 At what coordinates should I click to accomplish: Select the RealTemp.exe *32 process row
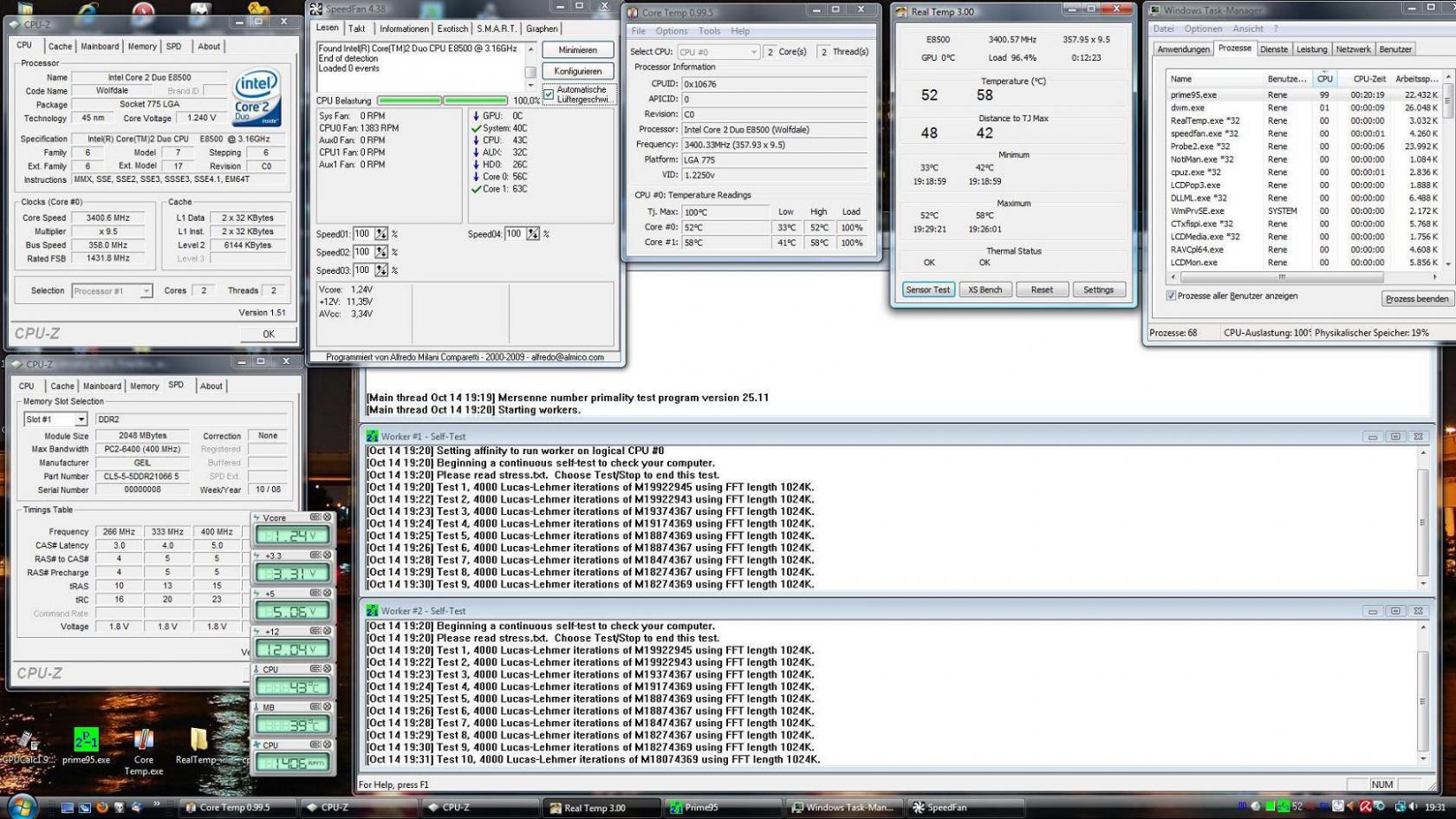1303,120
